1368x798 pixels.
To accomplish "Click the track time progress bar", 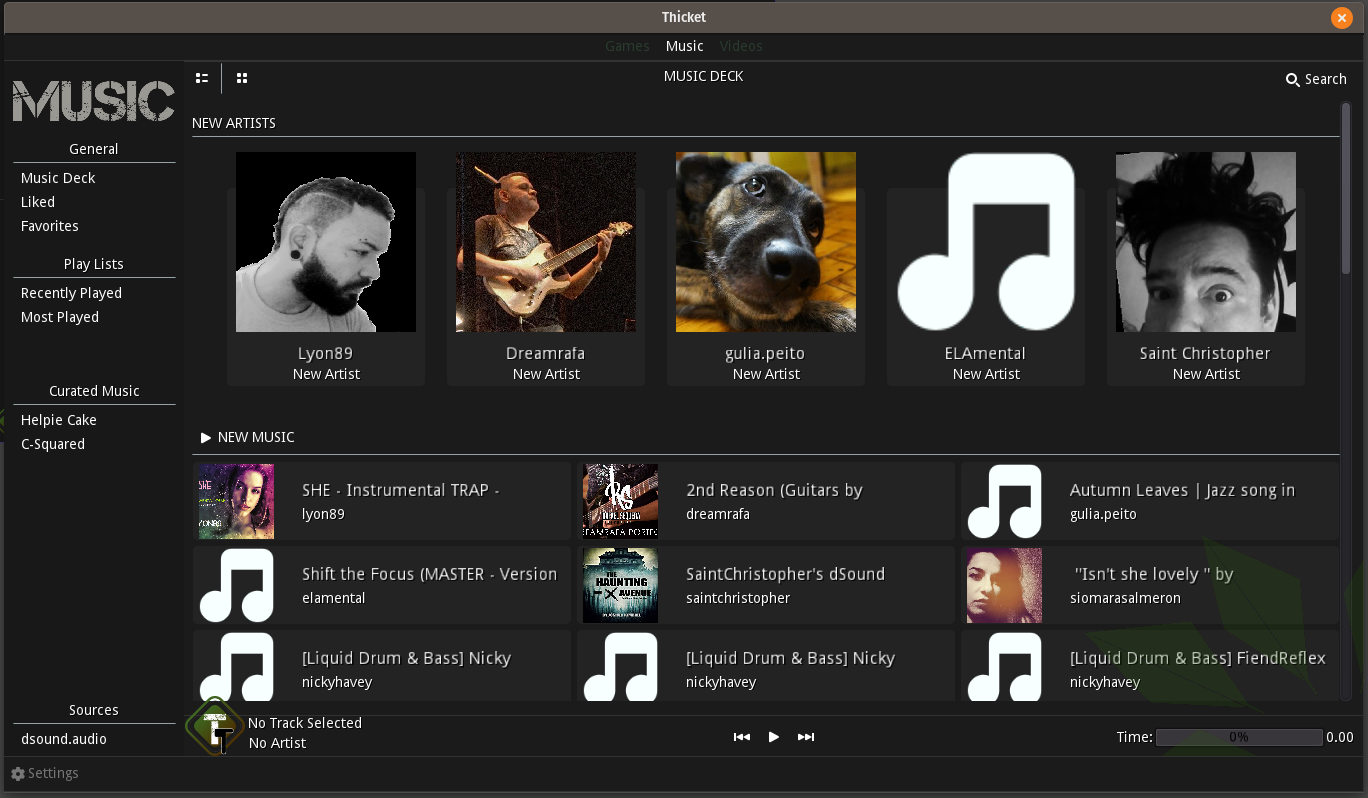I will (1238, 737).
